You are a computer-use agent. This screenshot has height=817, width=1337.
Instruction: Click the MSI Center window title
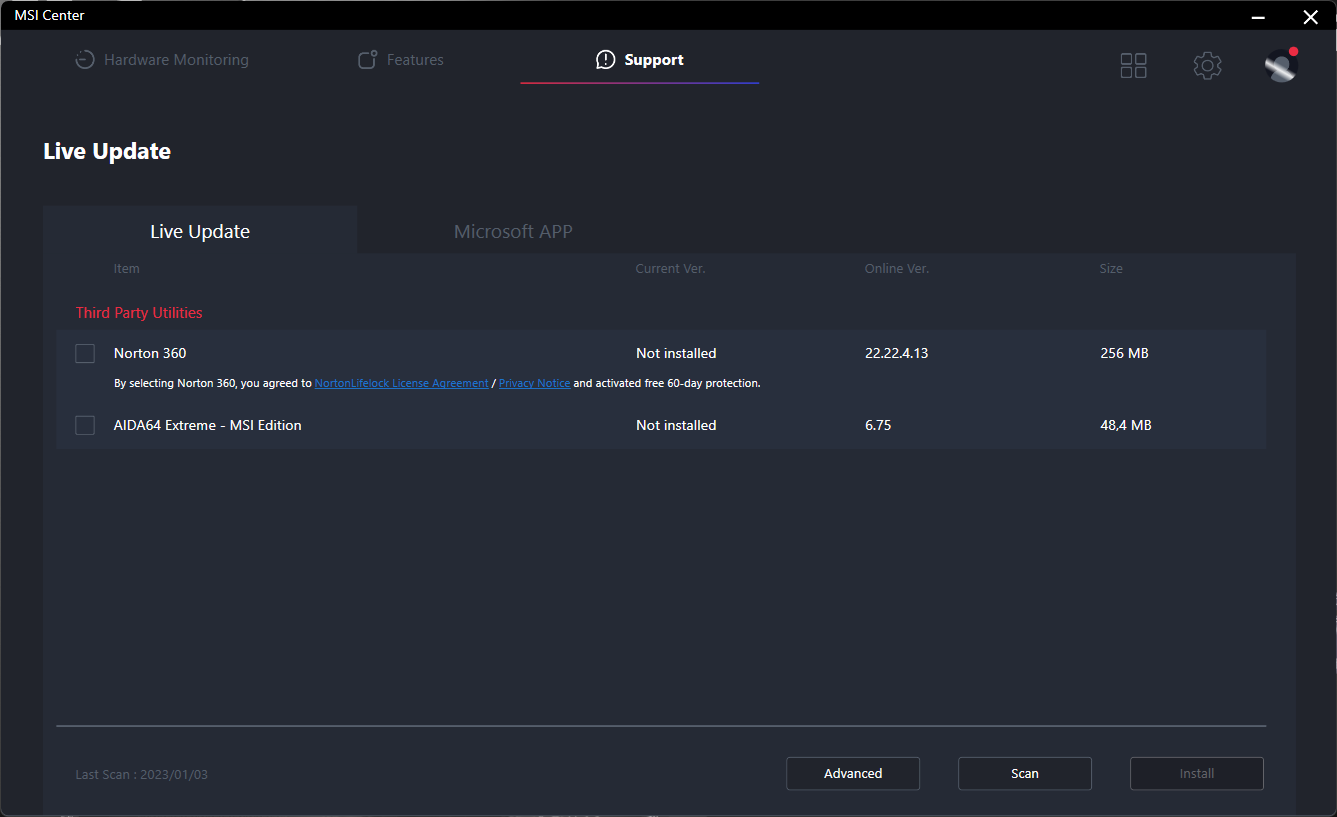pos(49,15)
